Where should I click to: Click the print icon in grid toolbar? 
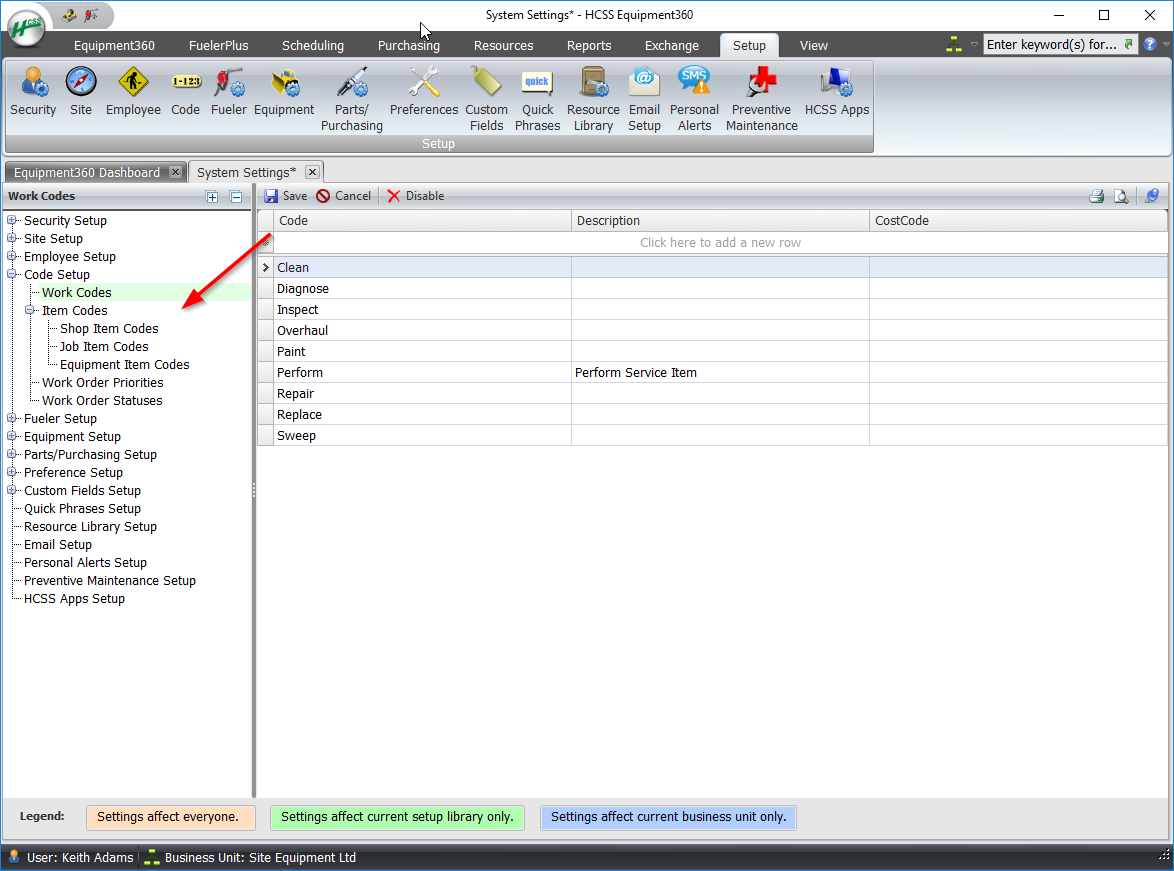click(1096, 196)
